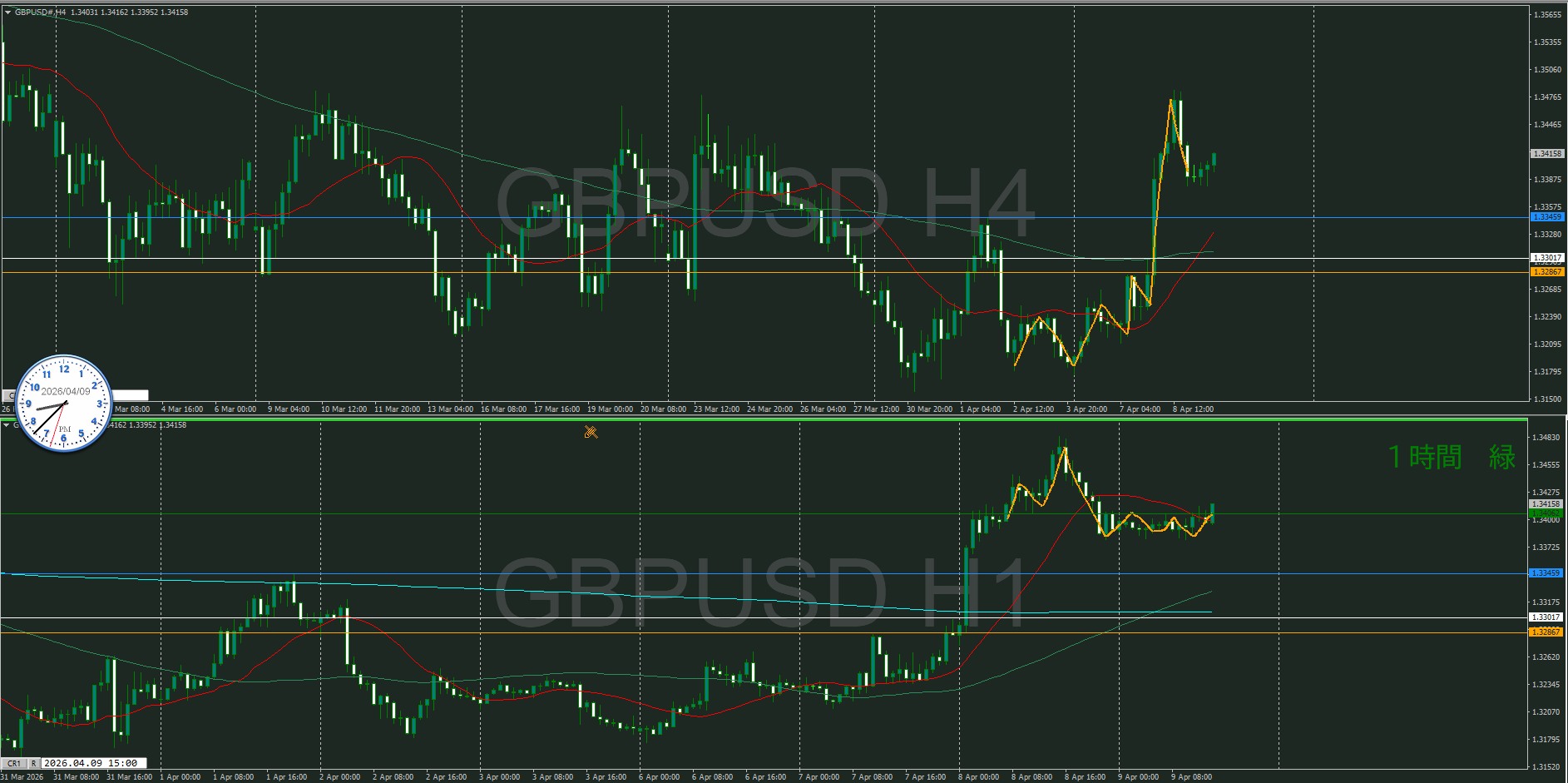
Task: Click the orange 1.32867 price tag on H1
Action: 1547,632
